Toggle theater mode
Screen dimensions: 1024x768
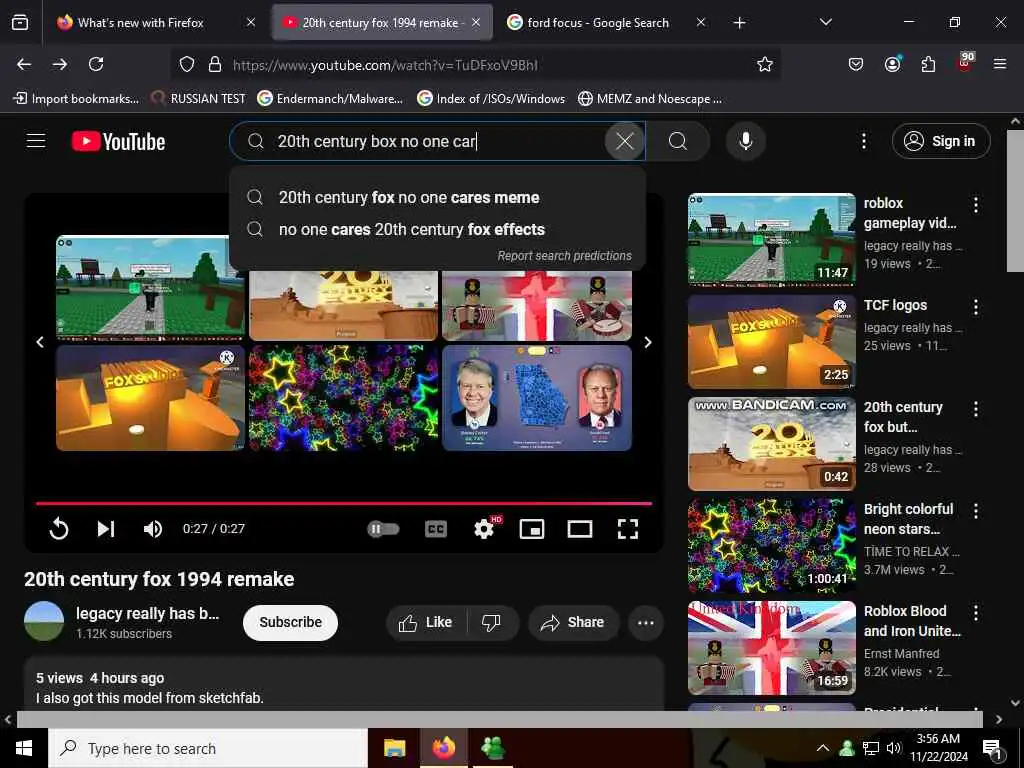click(580, 528)
